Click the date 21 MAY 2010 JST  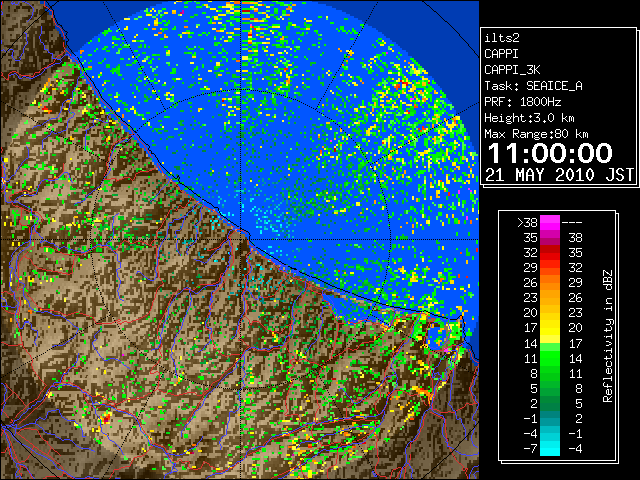coord(559,175)
